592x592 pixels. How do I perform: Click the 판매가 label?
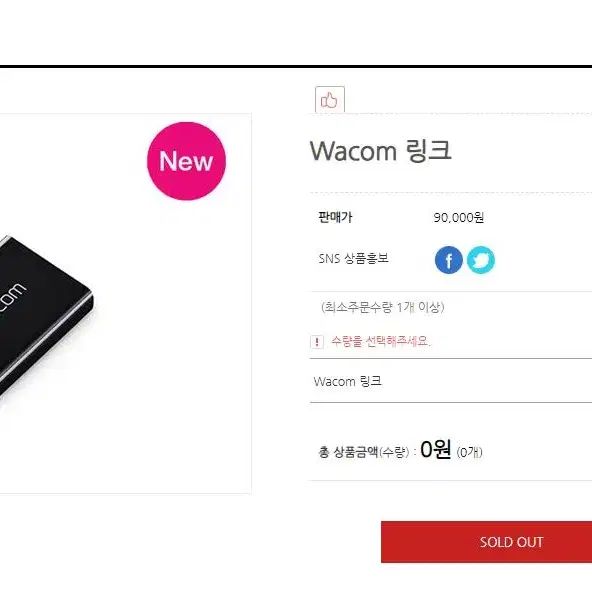point(335,217)
